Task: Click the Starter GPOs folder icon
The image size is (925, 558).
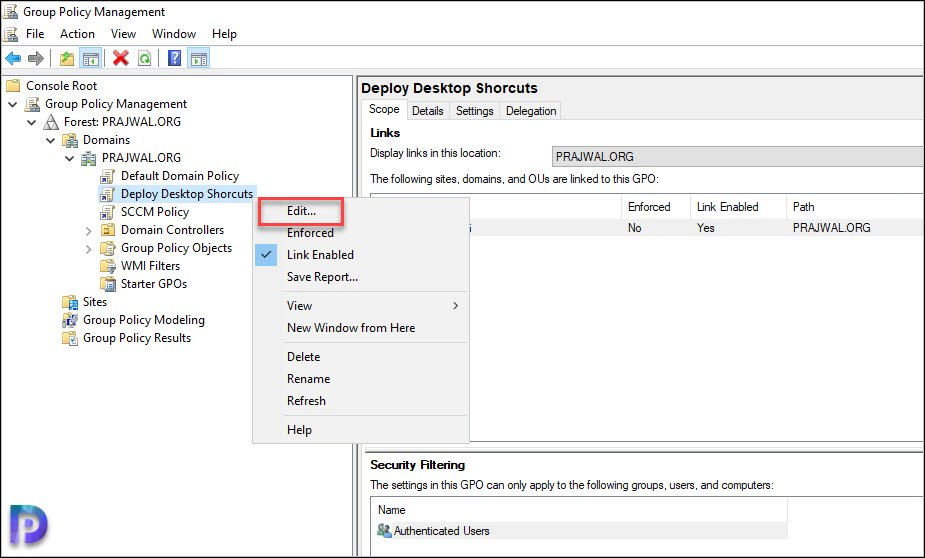Action: 107,284
